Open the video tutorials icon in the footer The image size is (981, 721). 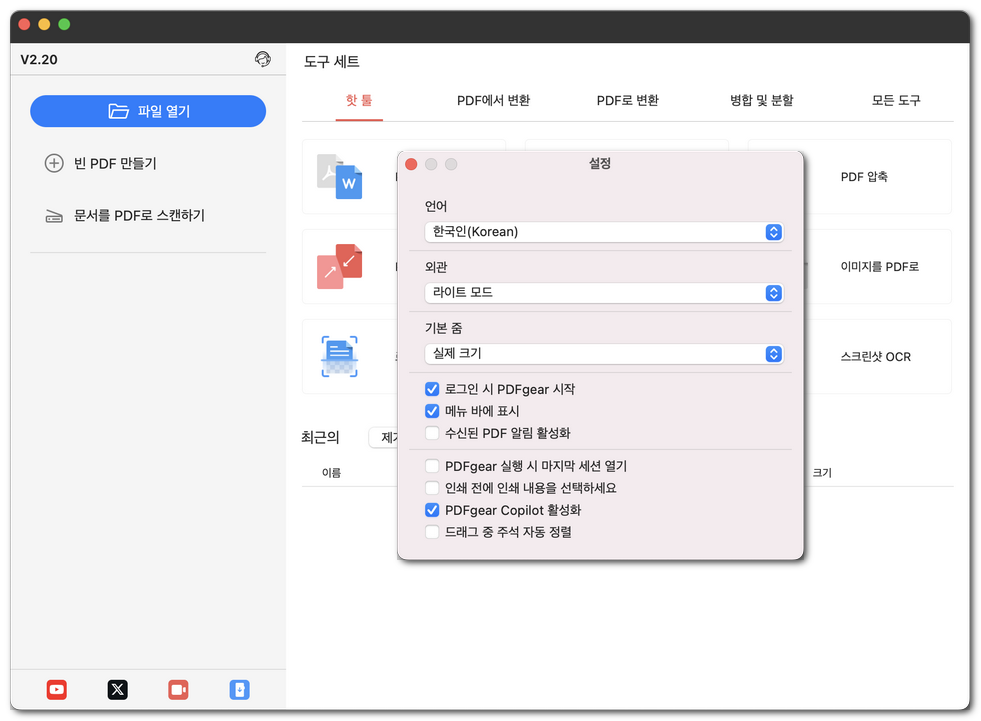point(178,689)
